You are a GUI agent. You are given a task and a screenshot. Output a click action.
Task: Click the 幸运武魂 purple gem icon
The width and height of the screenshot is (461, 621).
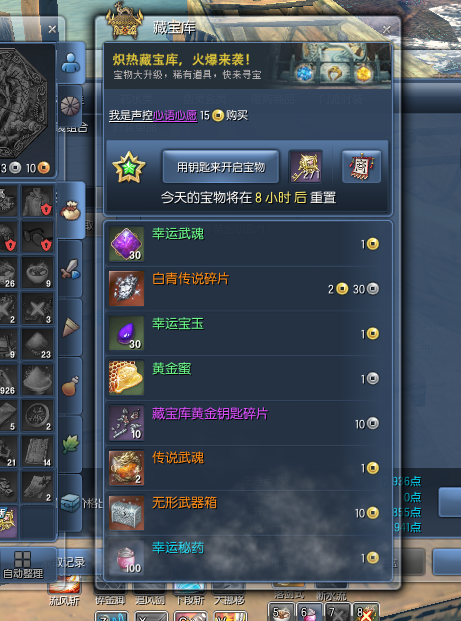[x=126, y=244]
